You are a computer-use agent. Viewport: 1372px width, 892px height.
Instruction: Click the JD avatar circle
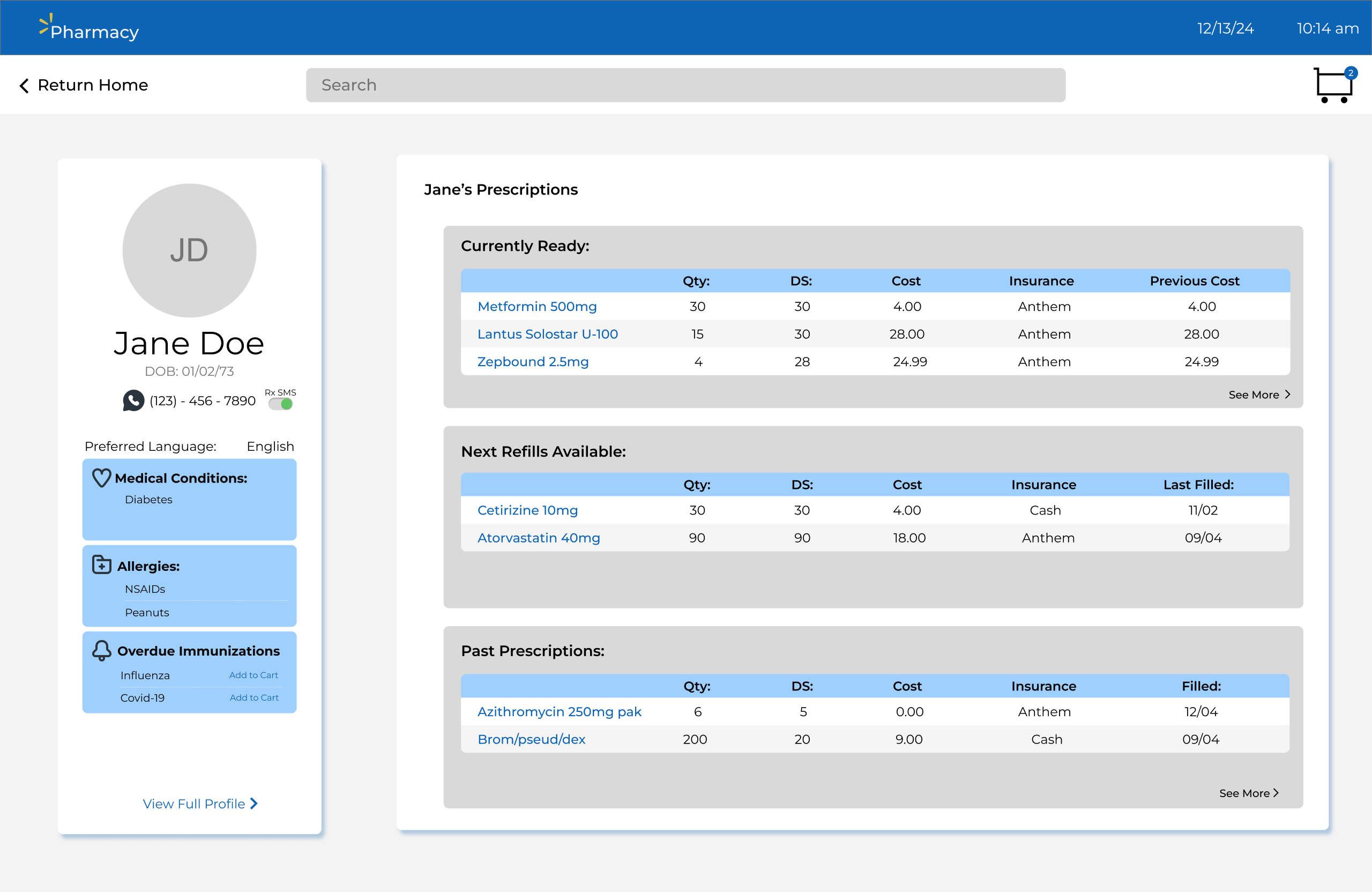(x=189, y=250)
